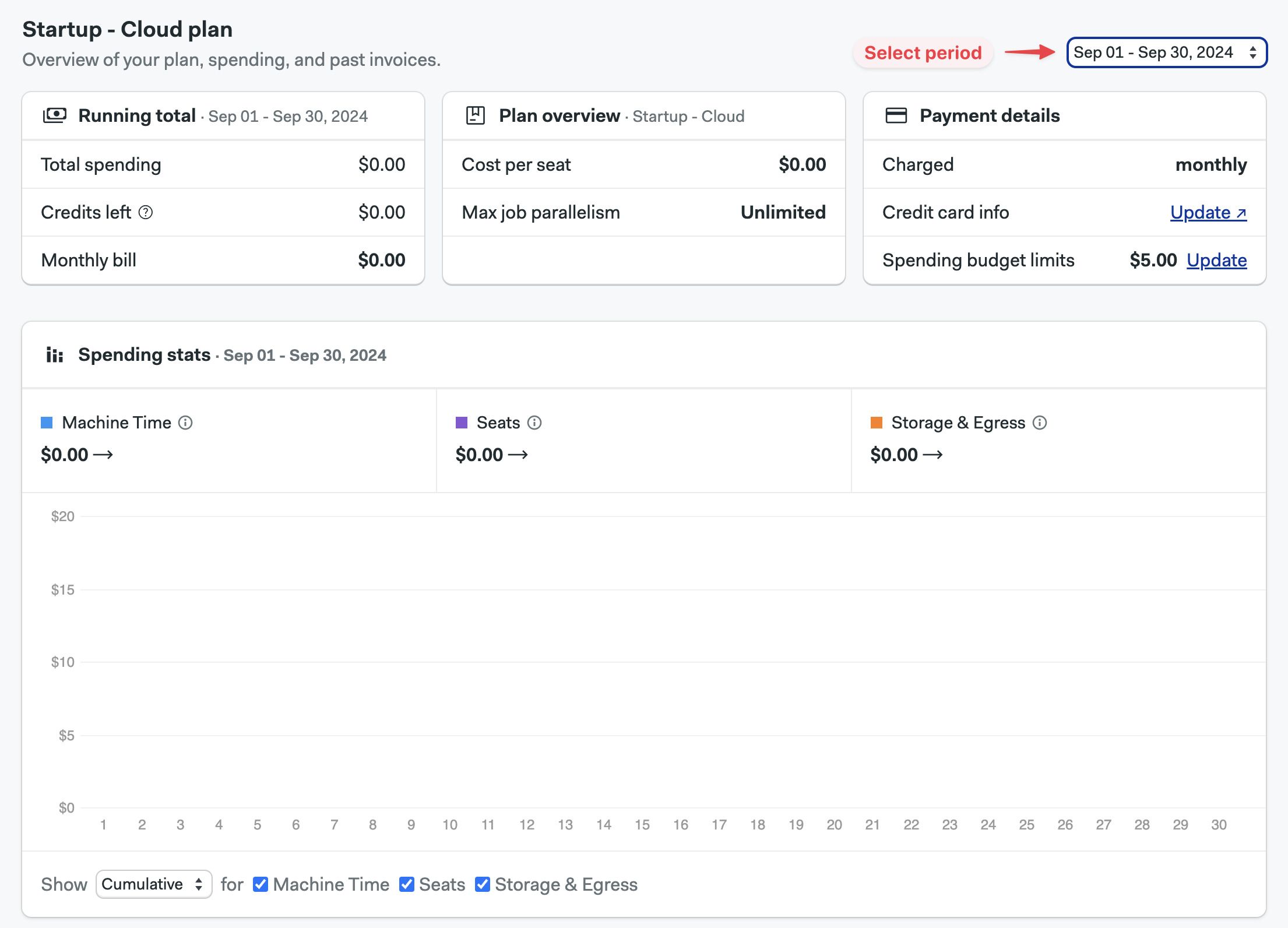This screenshot has width=1288, height=928.
Task: Click the Credits left help icon
Action: pos(146,213)
